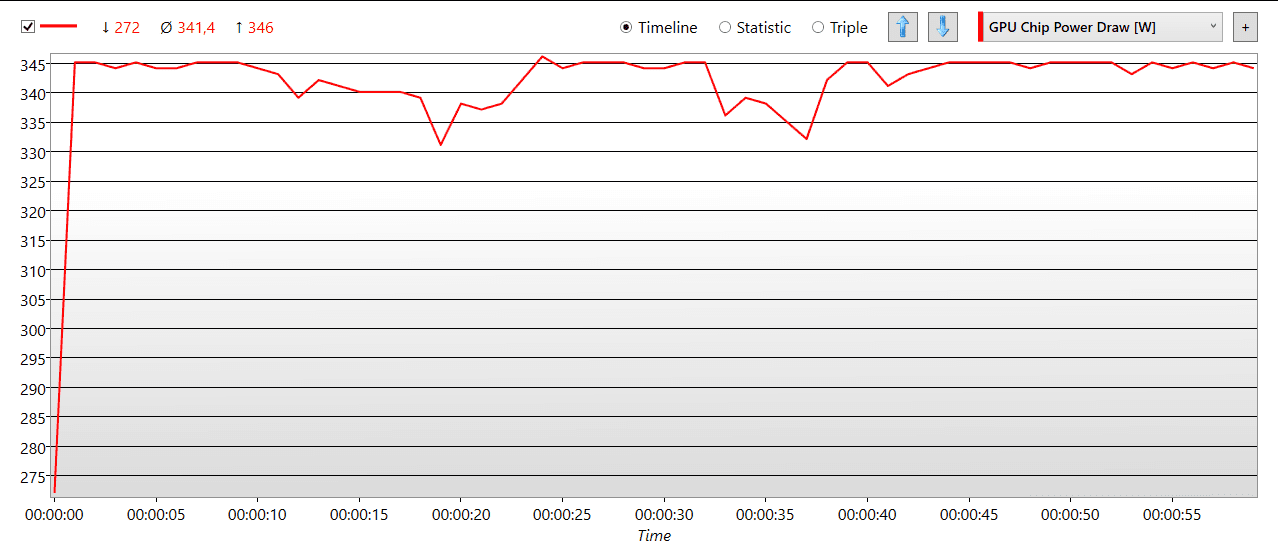
Task: Click the 345 value on Y axis
Action: click(35, 64)
